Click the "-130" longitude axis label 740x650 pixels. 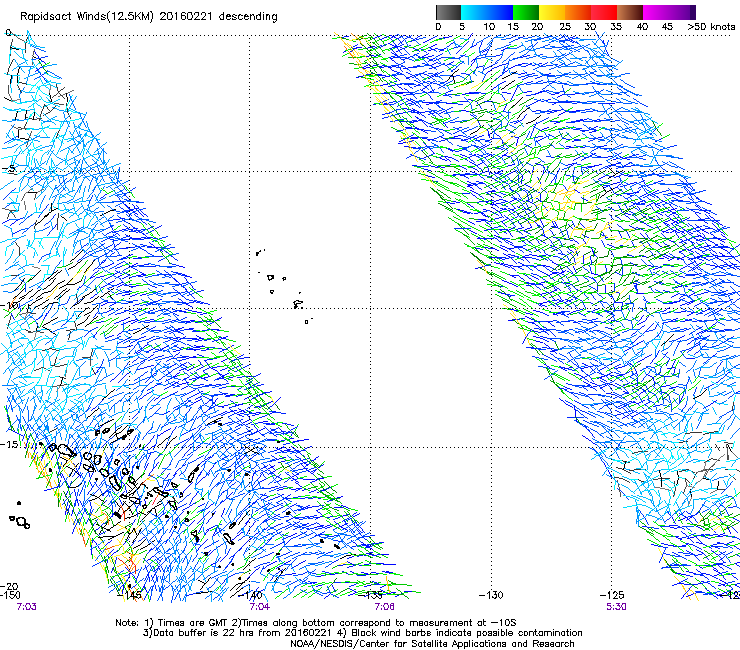click(x=491, y=595)
